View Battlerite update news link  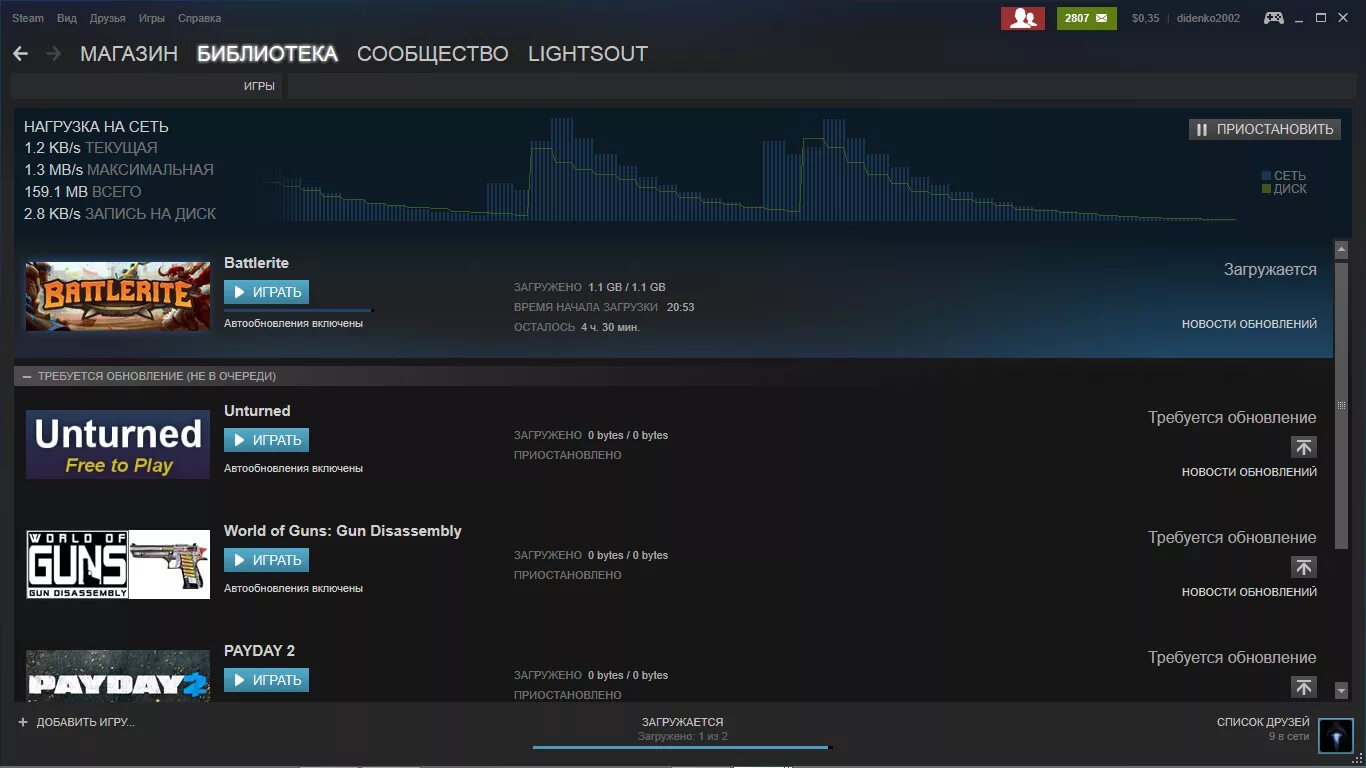(x=1249, y=324)
